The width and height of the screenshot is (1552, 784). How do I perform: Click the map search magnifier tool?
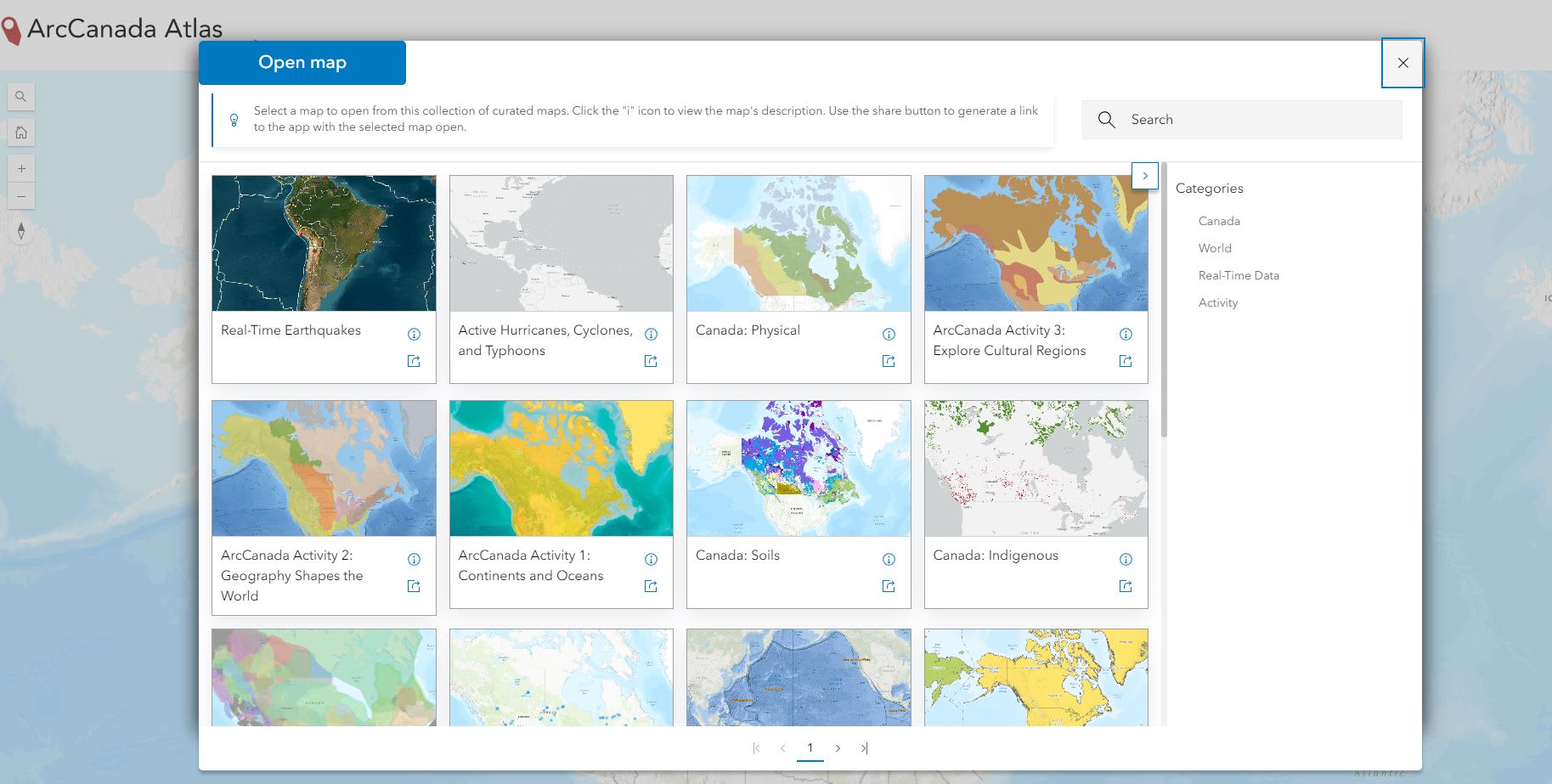point(21,97)
